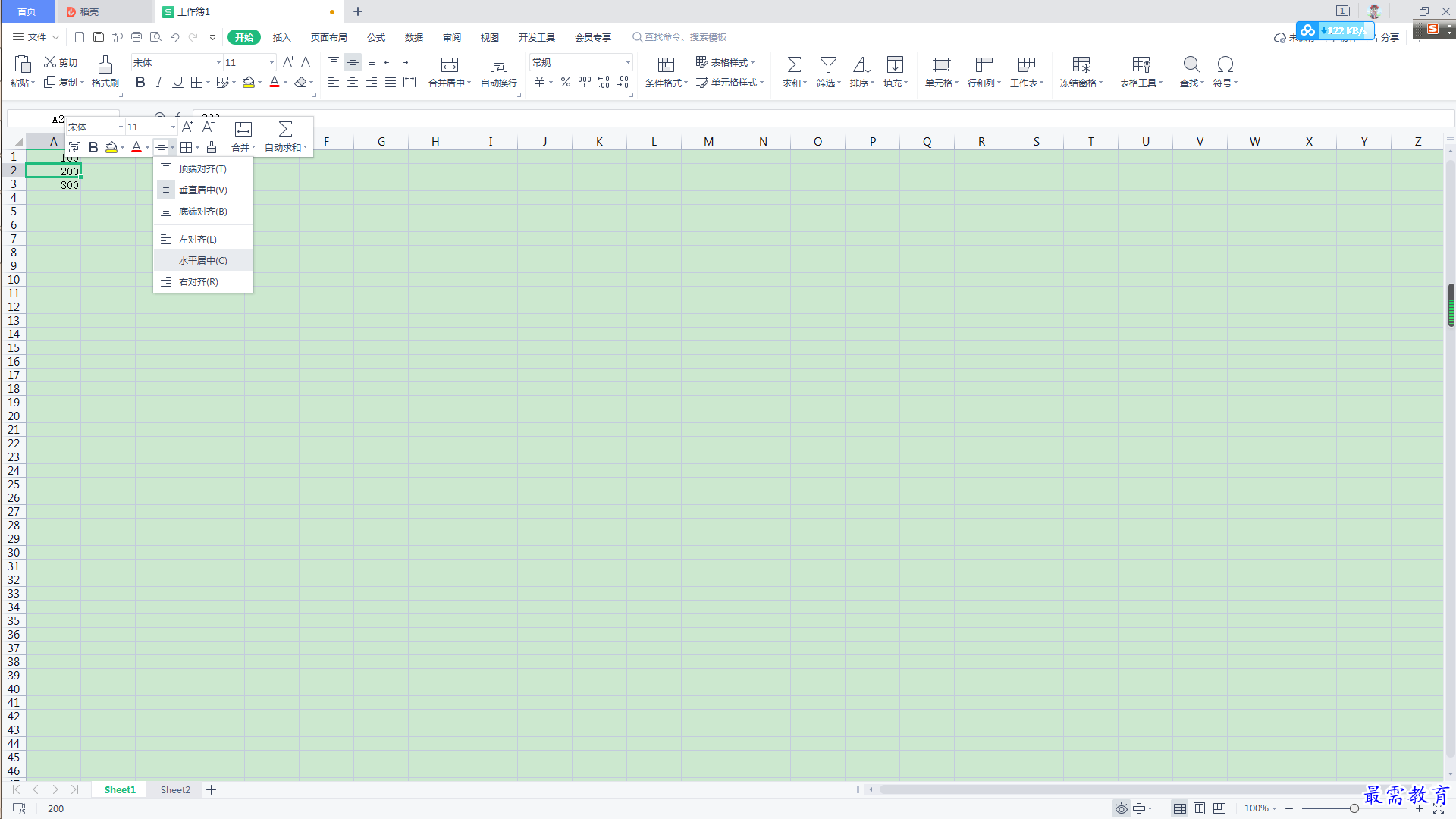
Task: Open the Formulas (公式) tab
Action: [376, 37]
